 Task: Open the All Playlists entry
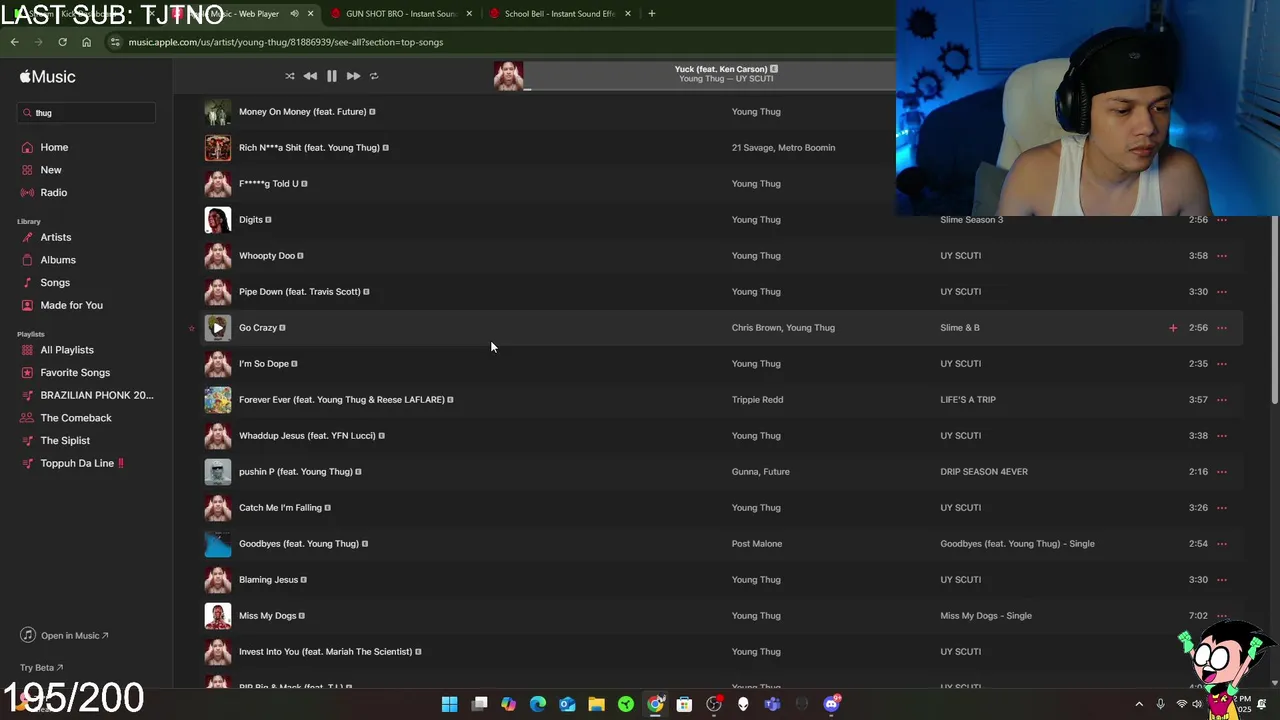[x=67, y=350]
